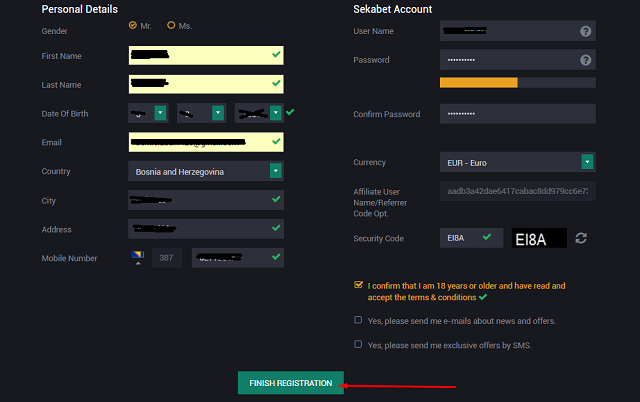Open the Currency dropdown showing EUR - Euro
Viewport: 640px width, 402px height.
518,162
